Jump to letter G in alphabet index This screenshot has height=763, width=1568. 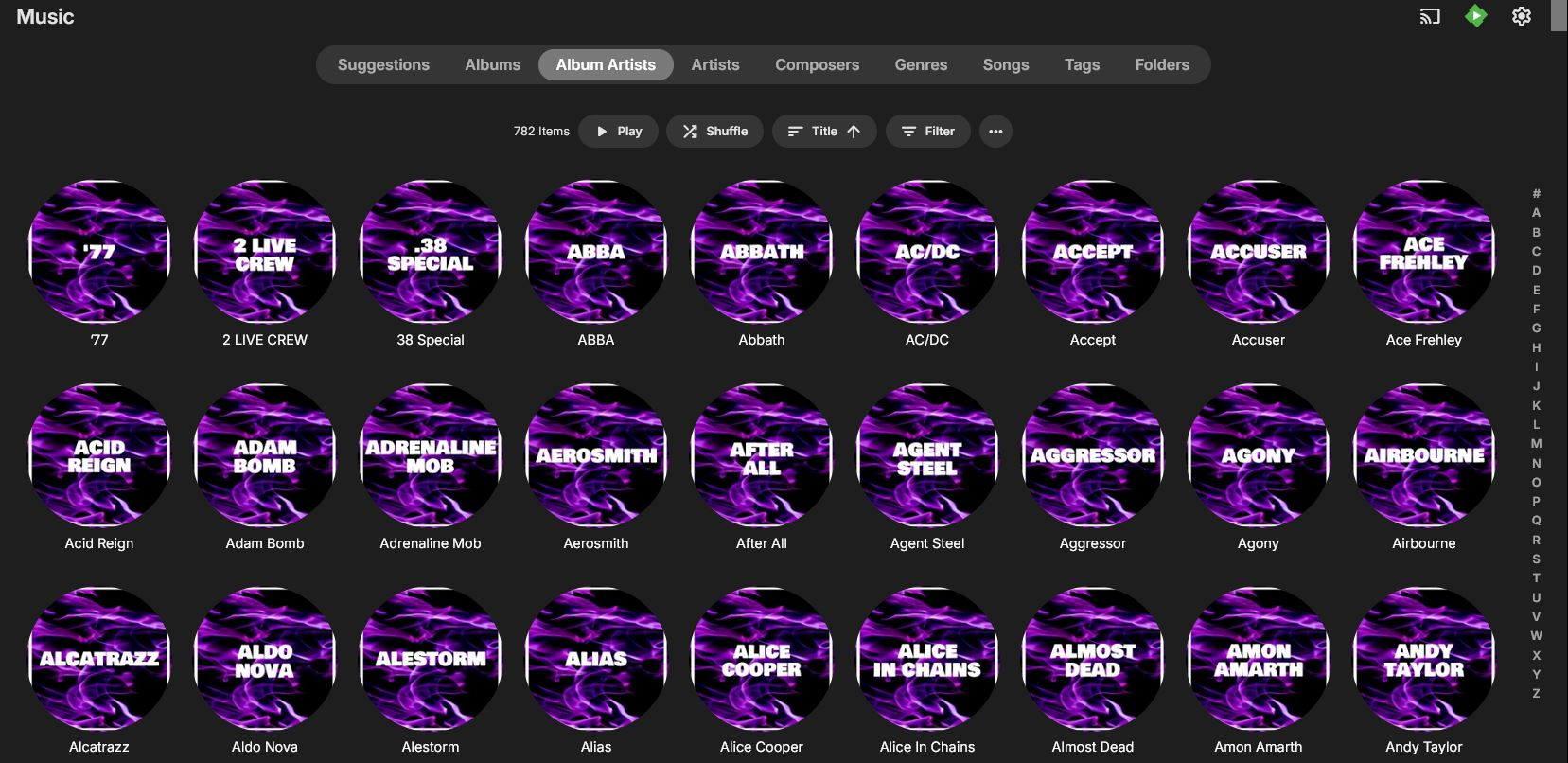[x=1536, y=328]
